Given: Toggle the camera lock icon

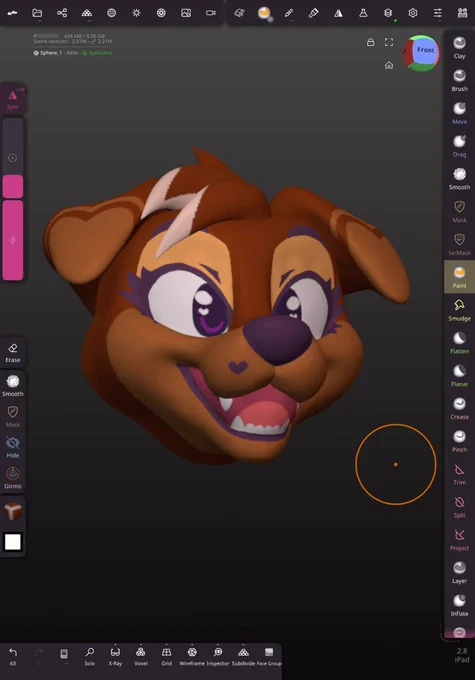Looking at the screenshot, I should pos(370,42).
